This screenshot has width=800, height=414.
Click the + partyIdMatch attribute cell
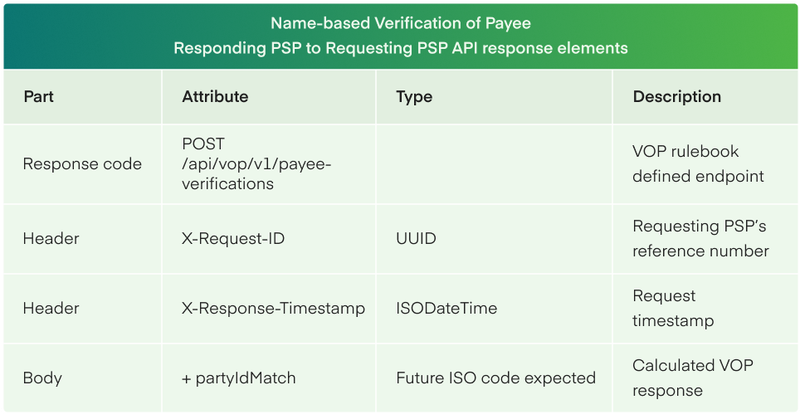(x=269, y=378)
